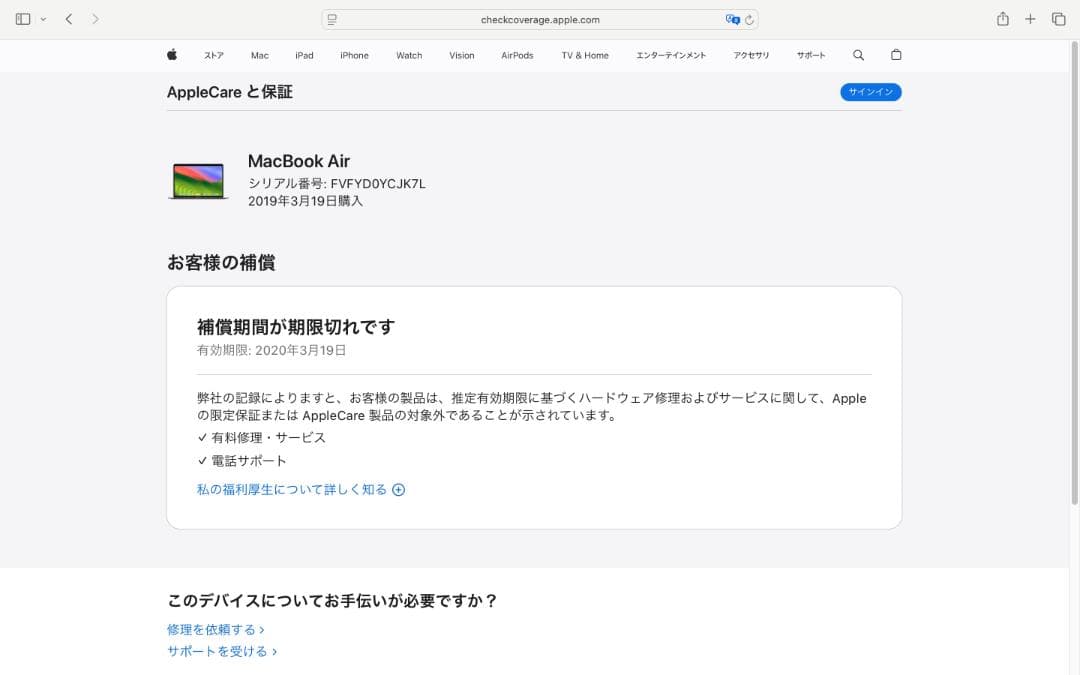The image size is (1080, 675).
Task: Open the アクセサリ menu item
Action: coord(751,55)
